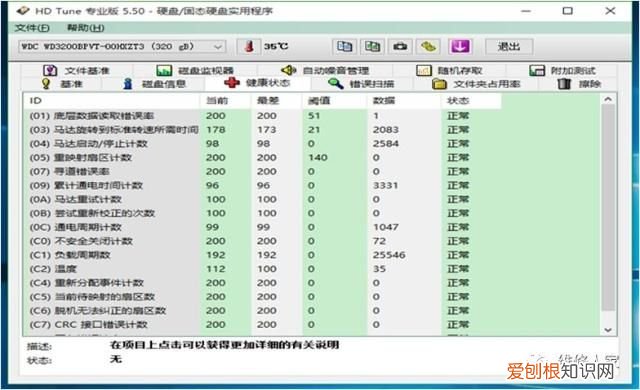Select the (04) 马达启动/停止计数 row
The image size is (640, 390).
(x=312, y=144)
